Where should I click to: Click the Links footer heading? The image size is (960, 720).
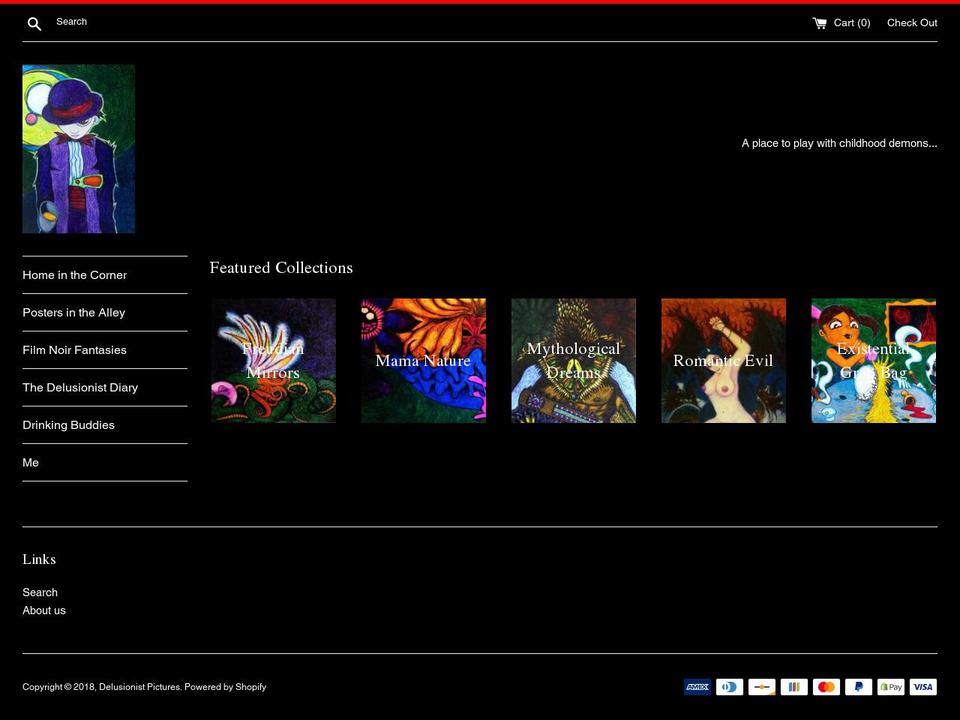coord(39,559)
